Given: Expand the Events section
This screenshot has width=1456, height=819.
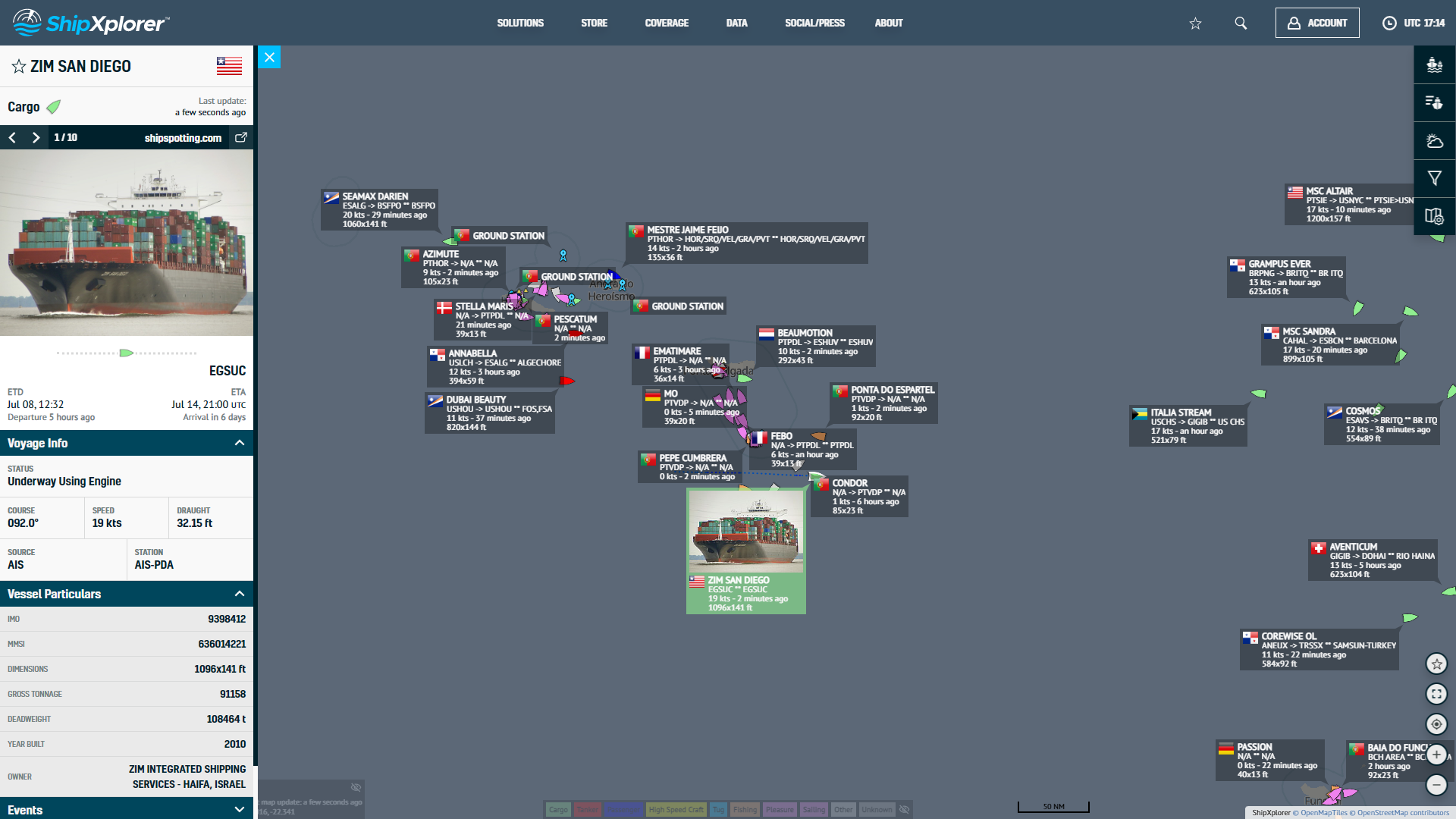Looking at the screenshot, I should click(240, 810).
